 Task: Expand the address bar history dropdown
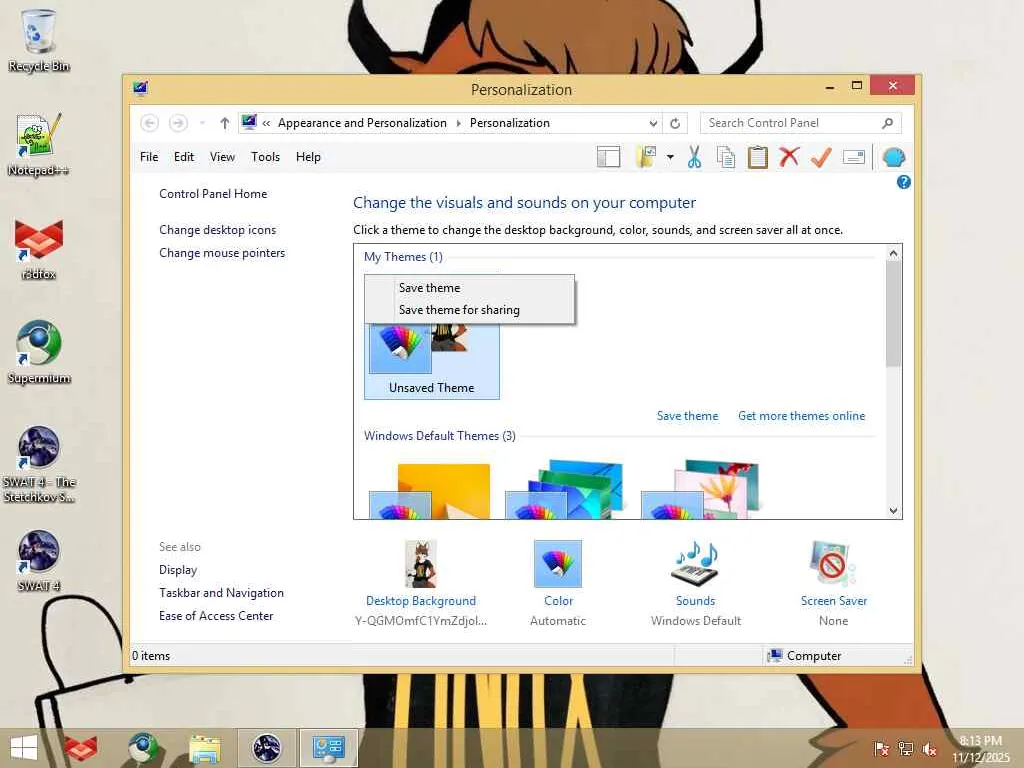click(653, 123)
